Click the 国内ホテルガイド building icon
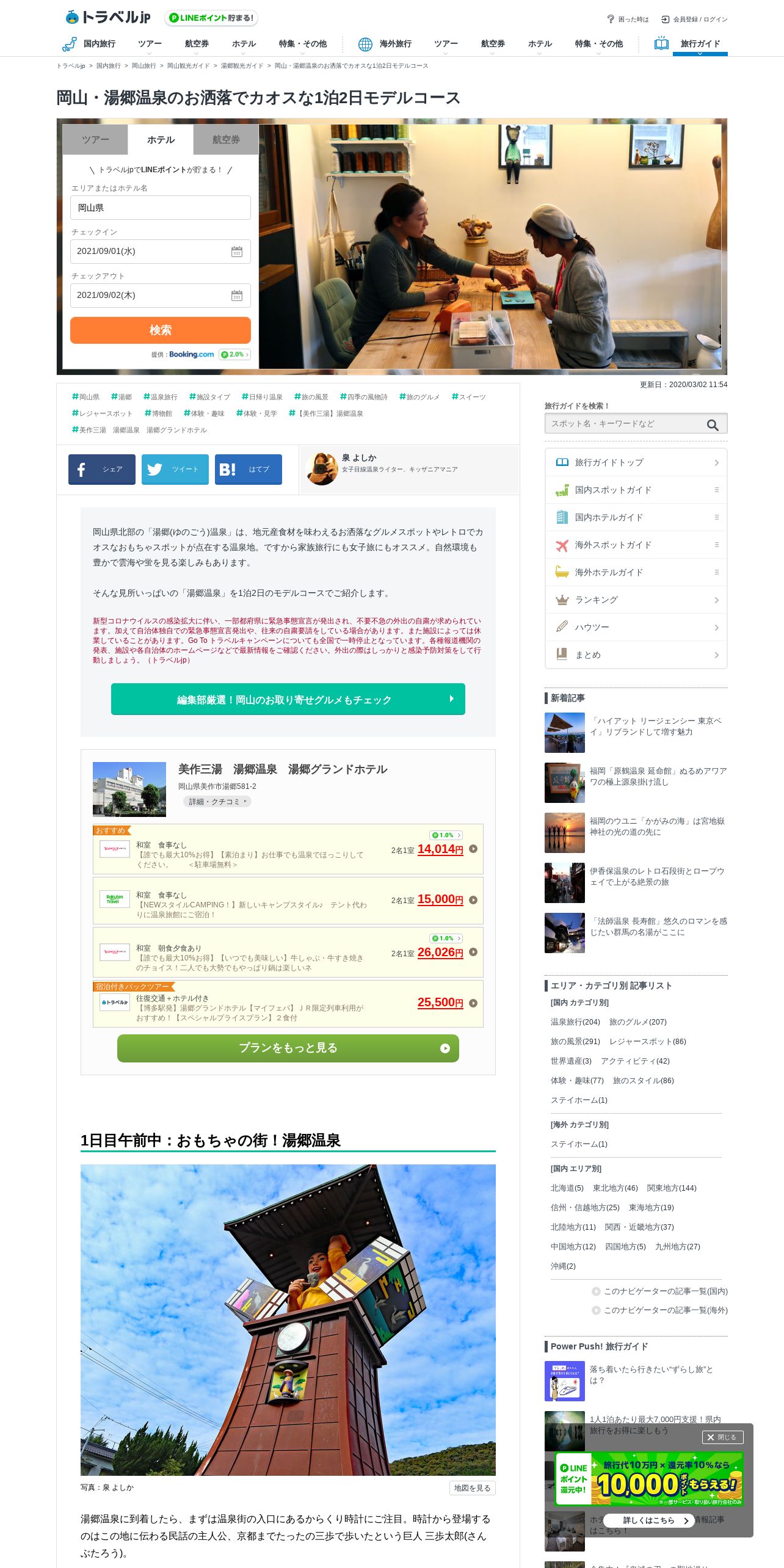This screenshot has height=1568, width=784. tap(562, 517)
